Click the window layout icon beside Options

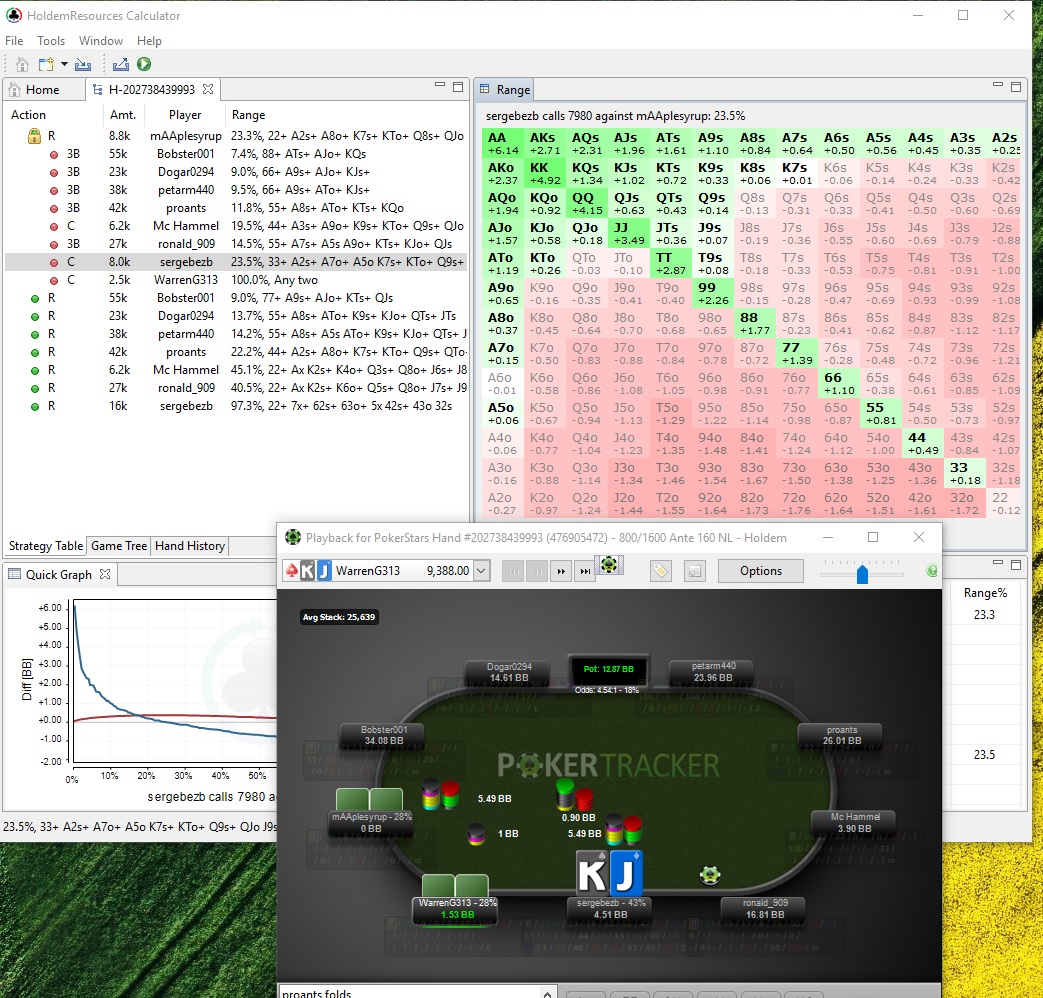click(x=694, y=571)
